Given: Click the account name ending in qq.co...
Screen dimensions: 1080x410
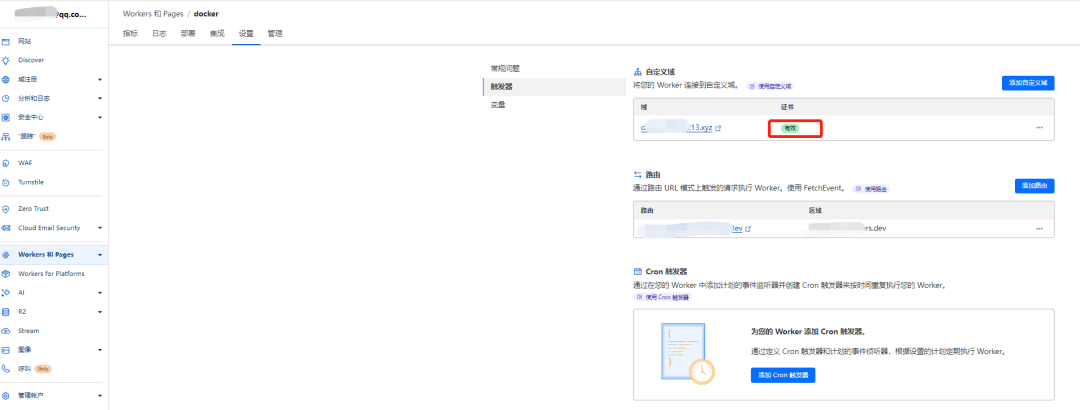Looking at the screenshot, I should 52,14.
